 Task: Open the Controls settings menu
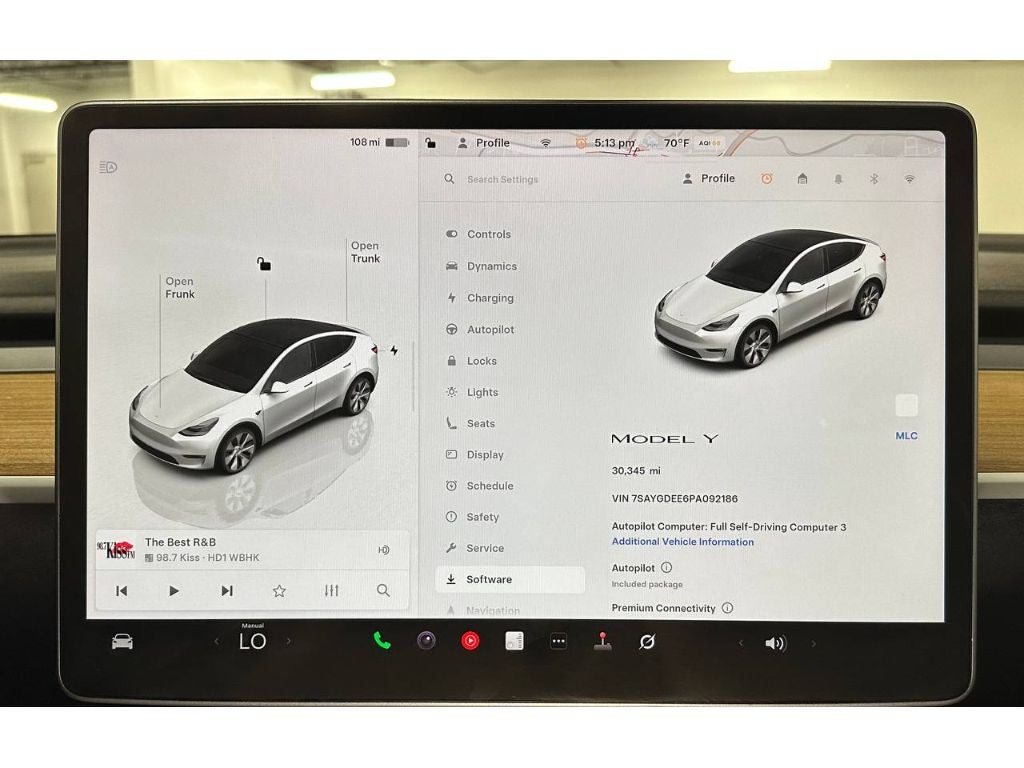[x=479, y=234]
